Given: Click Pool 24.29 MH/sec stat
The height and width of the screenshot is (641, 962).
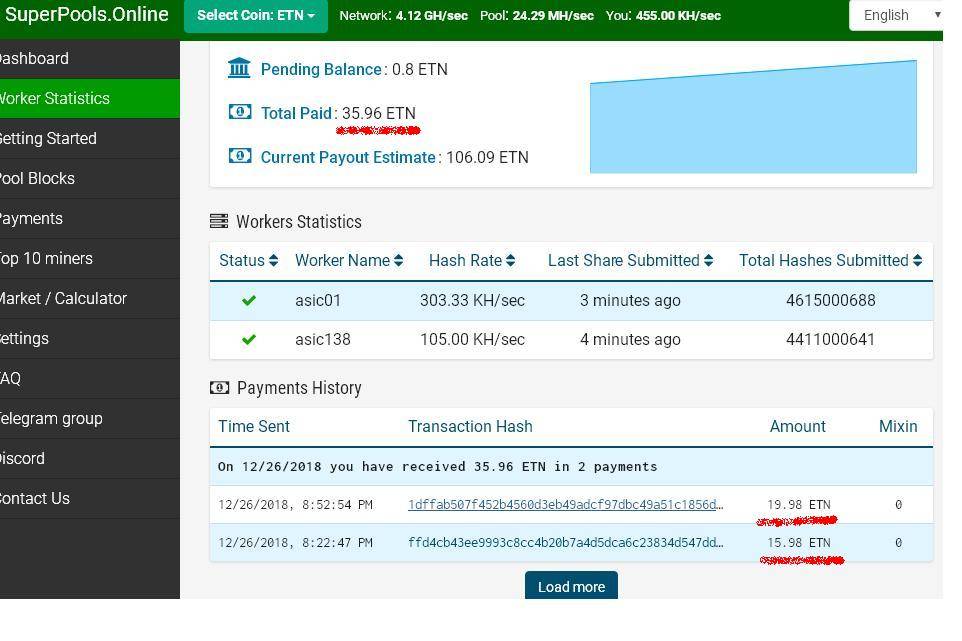Looking at the screenshot, I should pyautogui.click(x=537, y=15).
